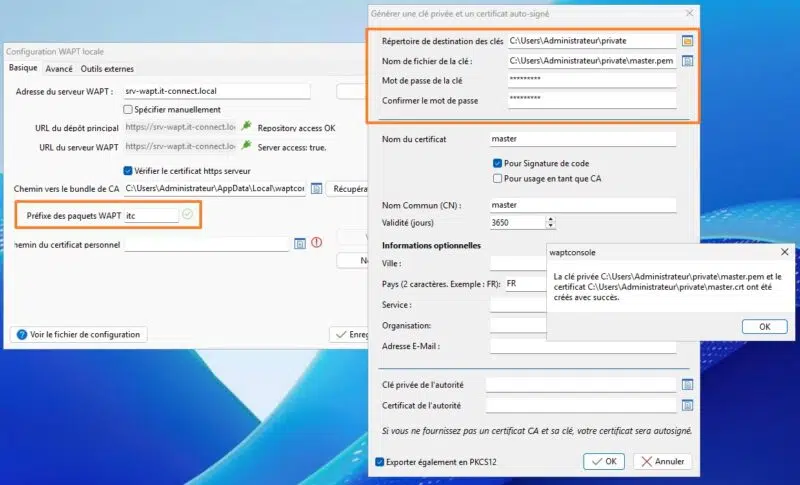Open the Outils externes tab
Screen dimensions: 800x485
pos(107,69)
